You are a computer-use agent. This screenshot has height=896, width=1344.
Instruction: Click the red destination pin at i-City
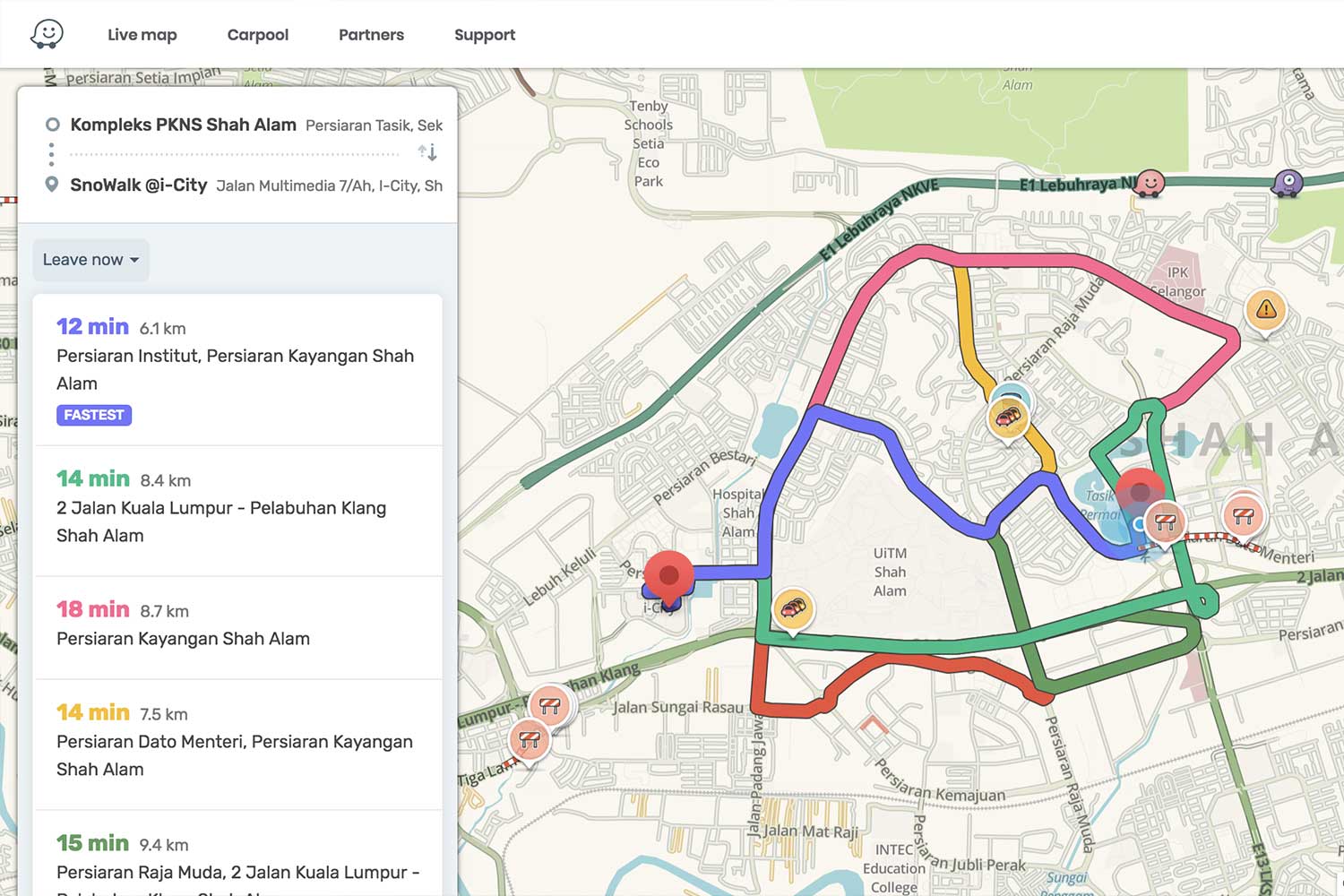click(669, 574)
